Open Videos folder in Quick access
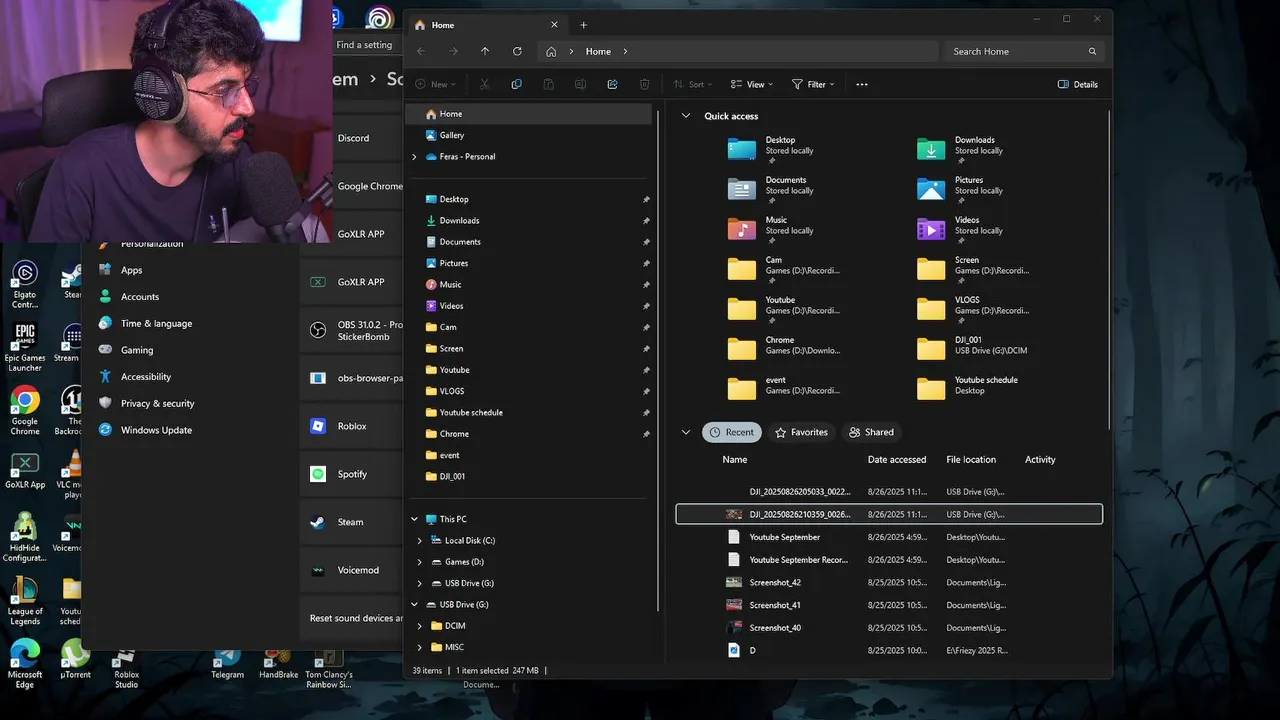 959,230
